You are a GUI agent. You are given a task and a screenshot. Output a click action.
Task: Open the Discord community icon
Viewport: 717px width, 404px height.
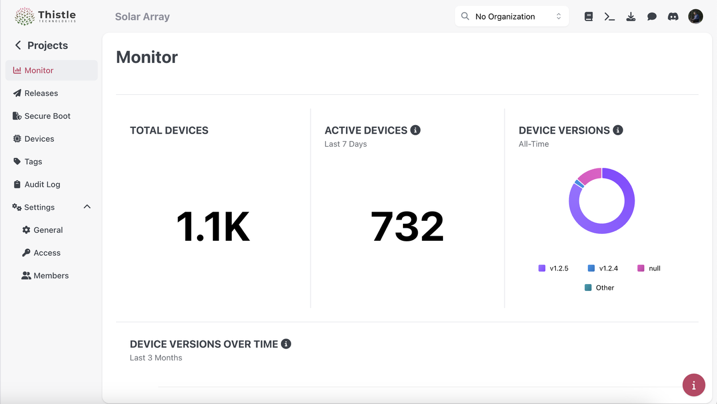tap(673, 17)
